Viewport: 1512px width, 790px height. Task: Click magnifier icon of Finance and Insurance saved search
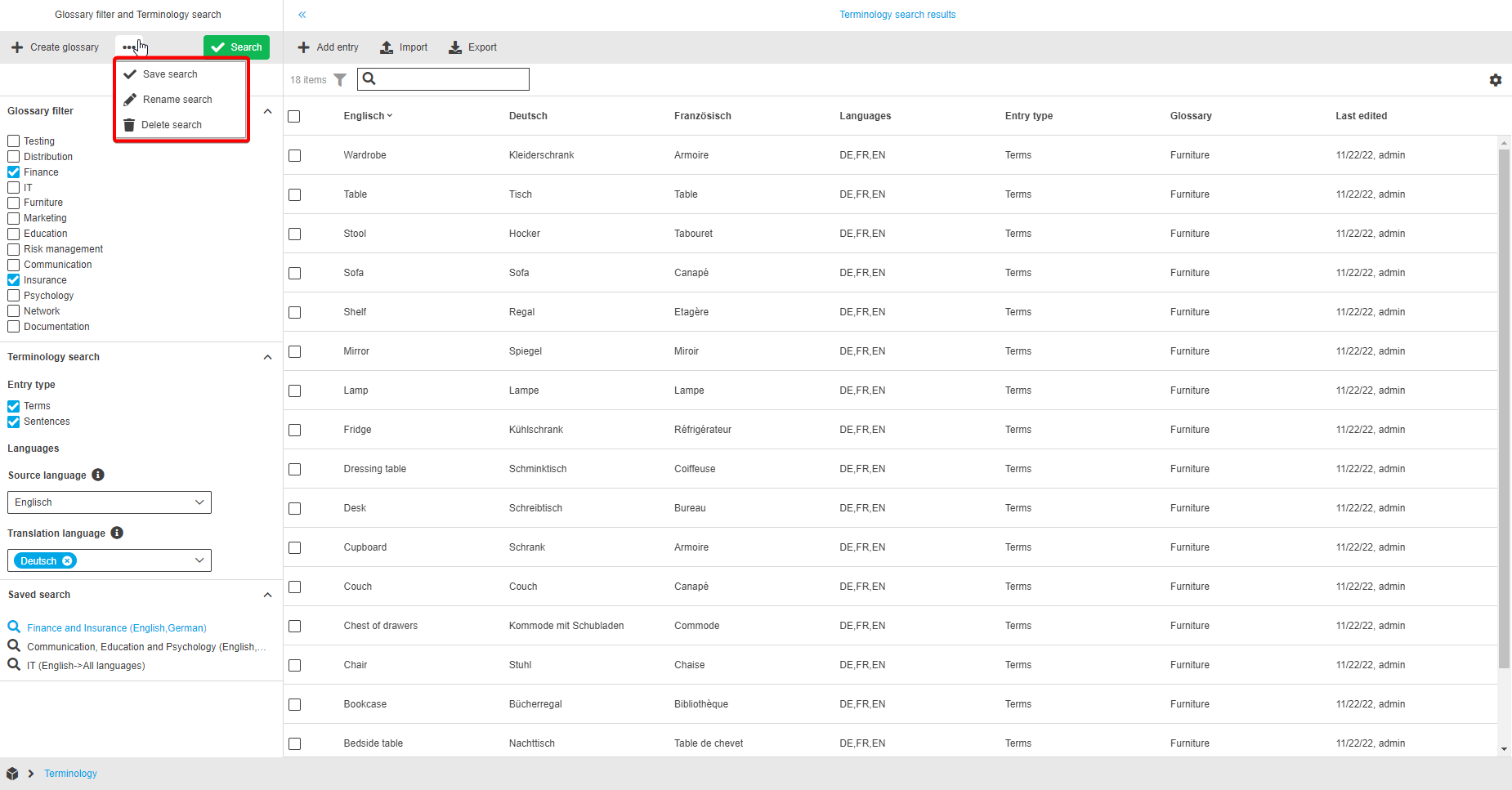(14, 627)
